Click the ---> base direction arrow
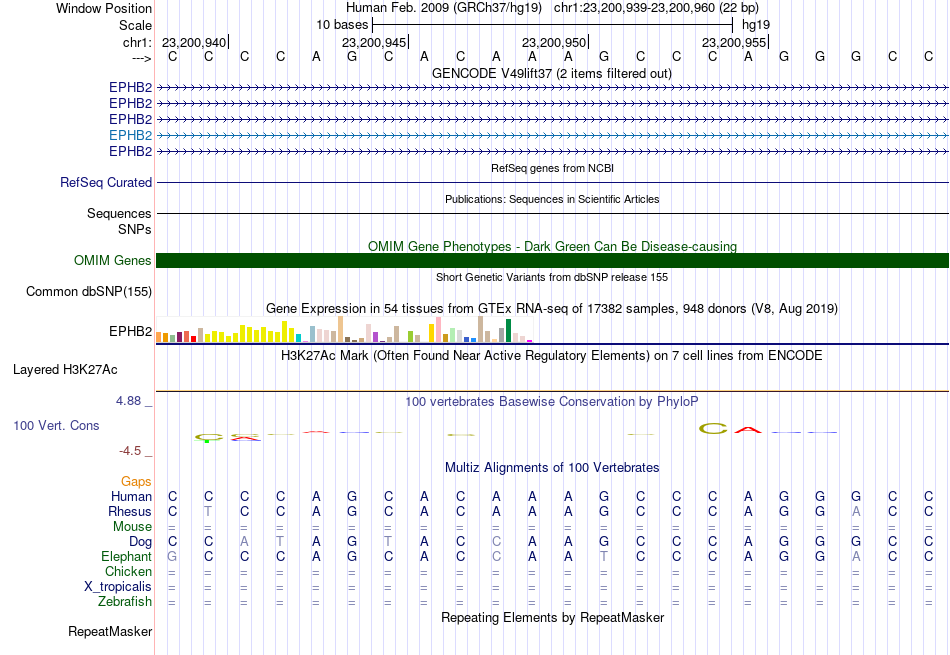 pyautogui.click(x=141, y=58)
